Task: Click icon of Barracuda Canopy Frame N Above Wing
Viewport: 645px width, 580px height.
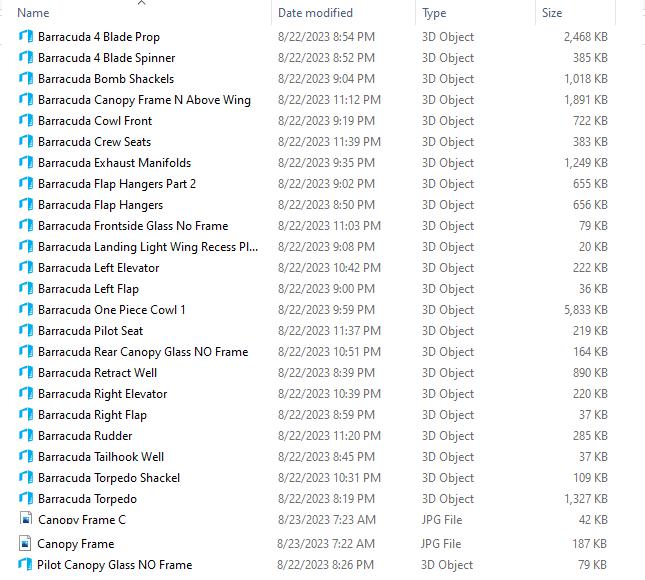Action: point(26,100)
